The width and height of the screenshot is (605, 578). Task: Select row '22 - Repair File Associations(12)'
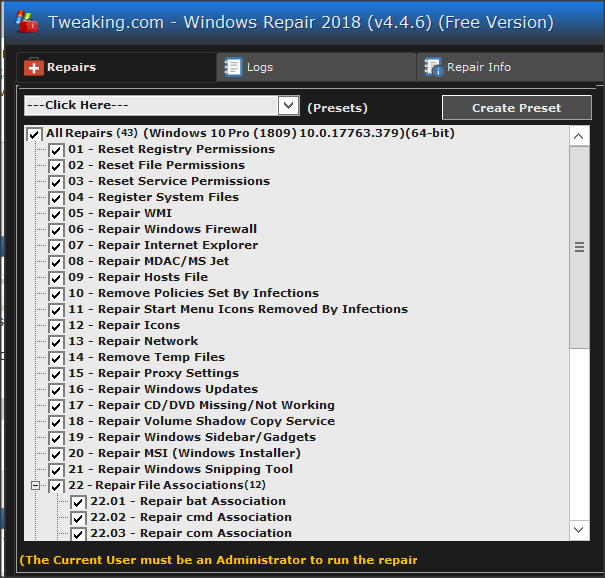coord(167,485)
